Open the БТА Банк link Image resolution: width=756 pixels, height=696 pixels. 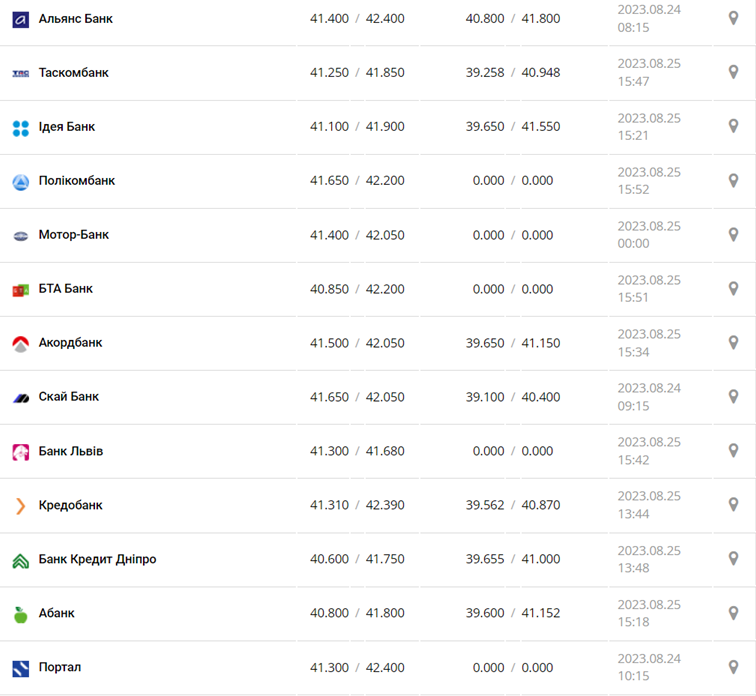[66, 289]
